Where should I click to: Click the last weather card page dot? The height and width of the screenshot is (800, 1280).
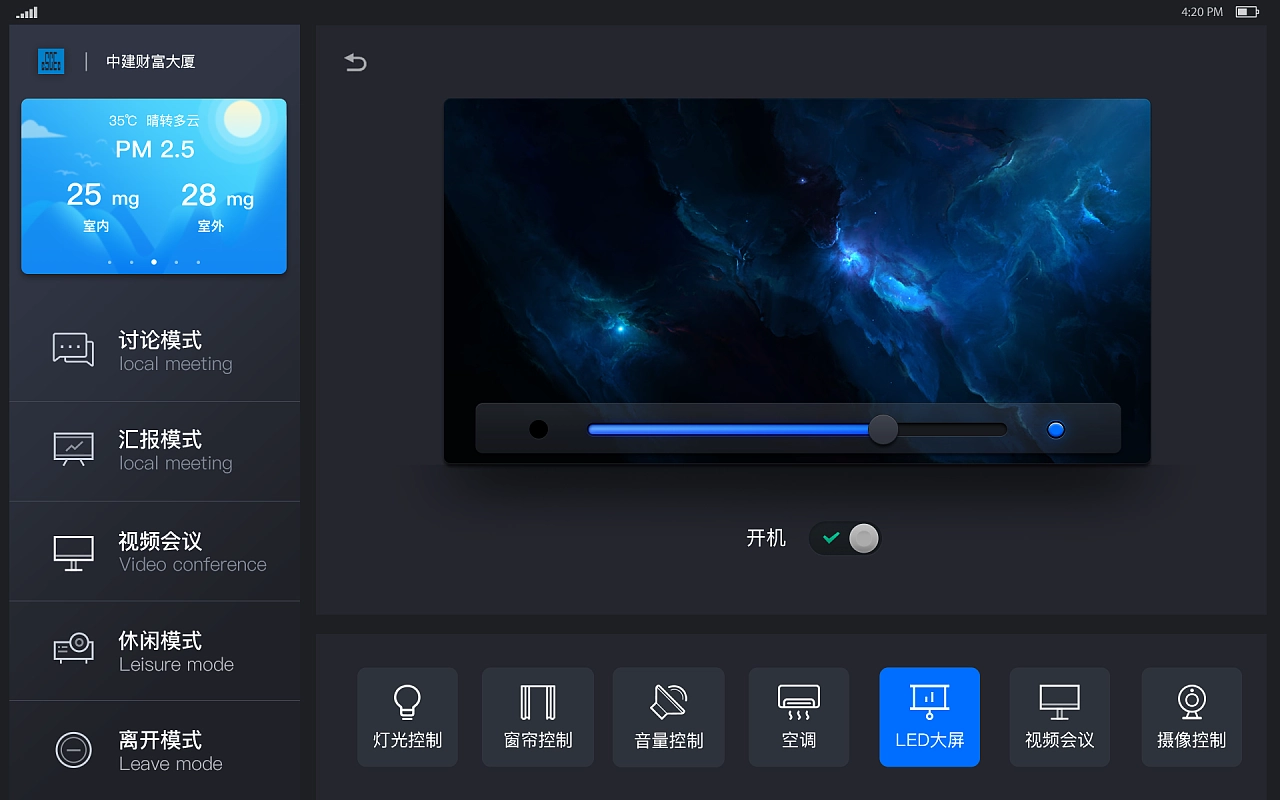(x=198, y=262)
